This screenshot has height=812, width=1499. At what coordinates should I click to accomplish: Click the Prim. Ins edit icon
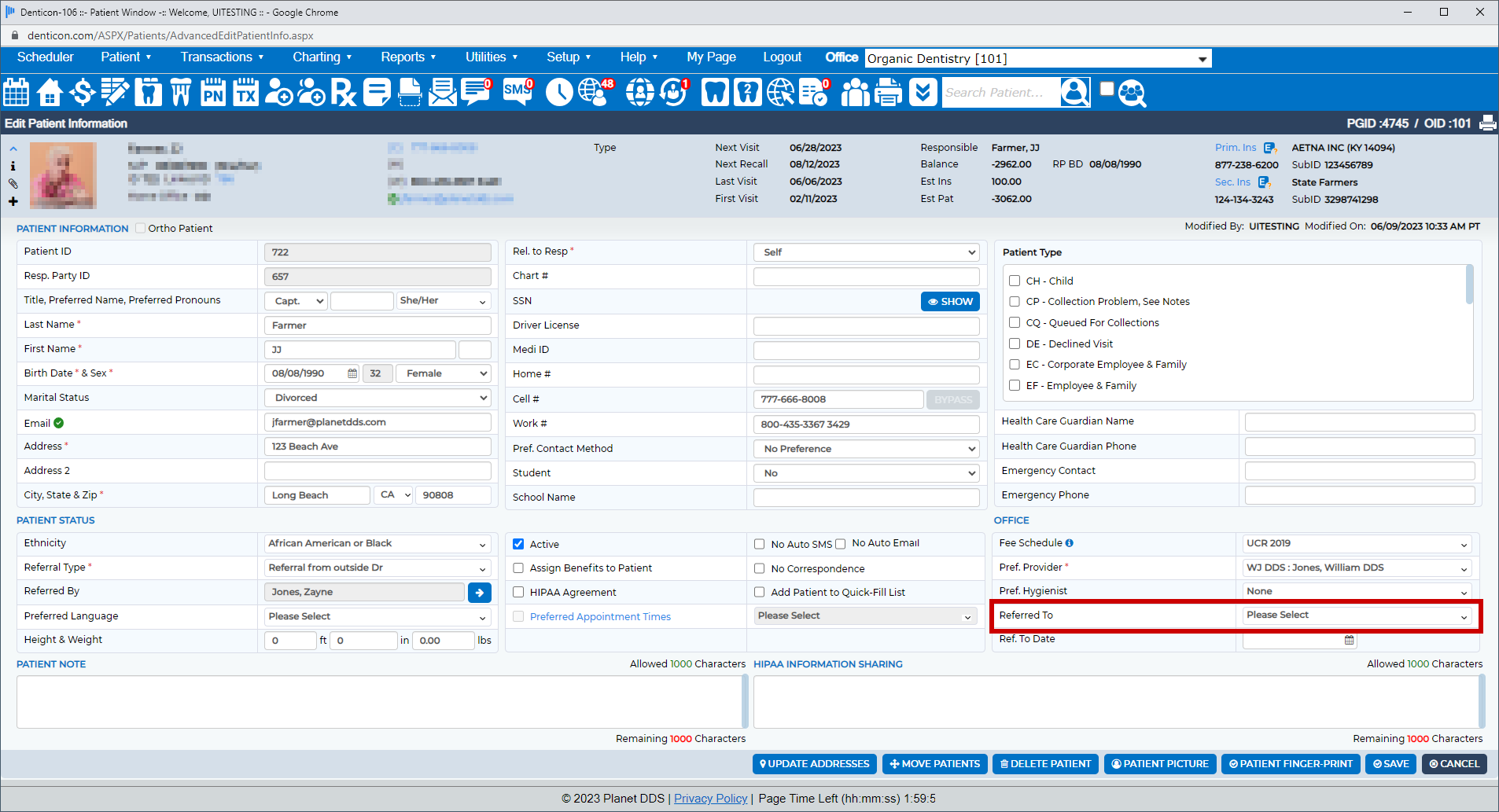point(1270,148)
